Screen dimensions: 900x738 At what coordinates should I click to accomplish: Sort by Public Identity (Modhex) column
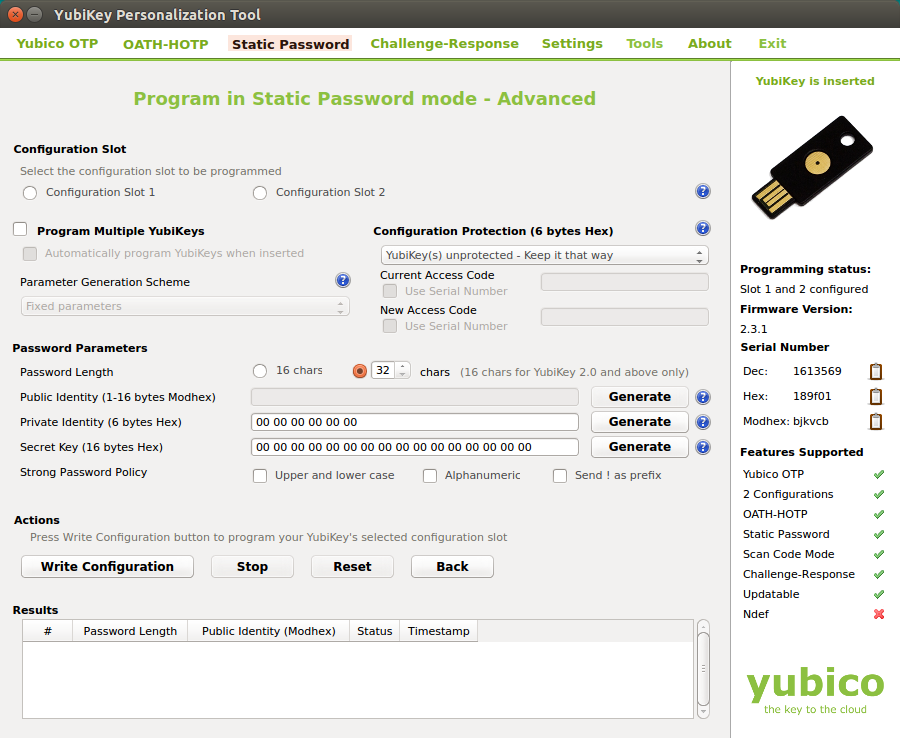[269, 631]
